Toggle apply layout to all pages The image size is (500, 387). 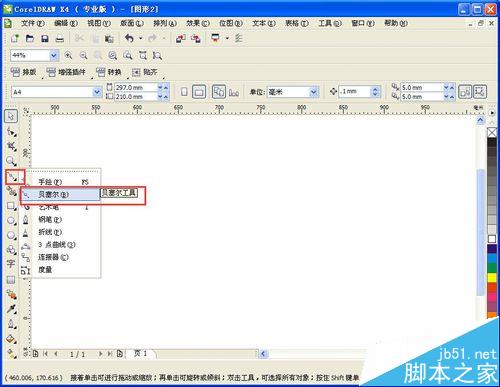(x=219, y=92)
